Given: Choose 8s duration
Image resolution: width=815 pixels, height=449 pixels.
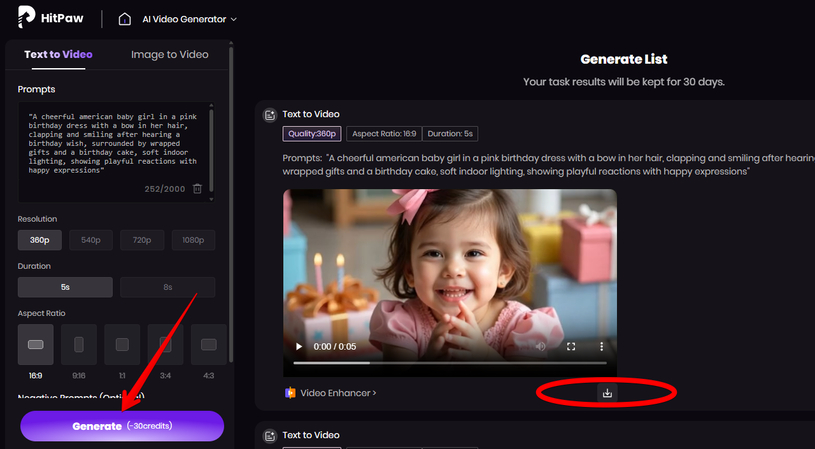Looking at the screenshot, I should pos(167,287).
